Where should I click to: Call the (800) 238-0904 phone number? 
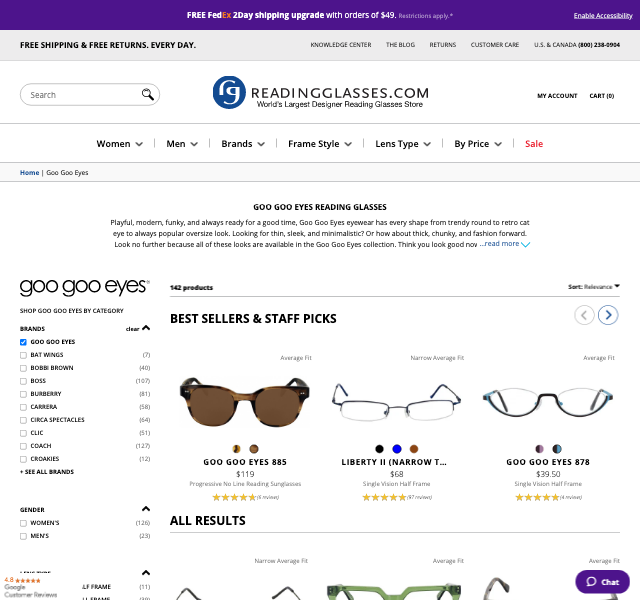[599, 45]
